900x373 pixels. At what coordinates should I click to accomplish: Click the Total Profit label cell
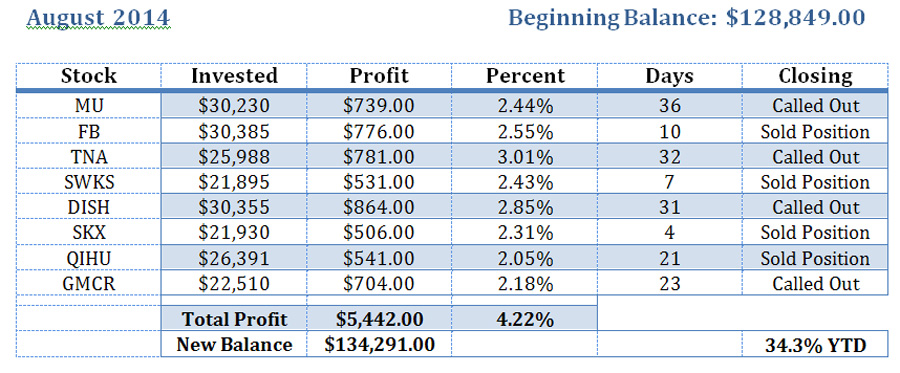234,318
